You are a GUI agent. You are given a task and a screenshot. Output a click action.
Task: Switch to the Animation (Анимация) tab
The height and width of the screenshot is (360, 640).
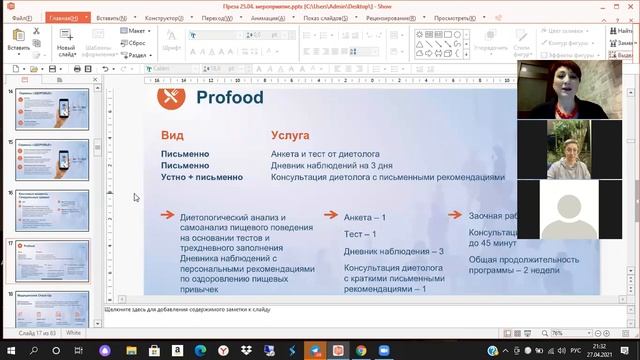(x=268, y=18)
